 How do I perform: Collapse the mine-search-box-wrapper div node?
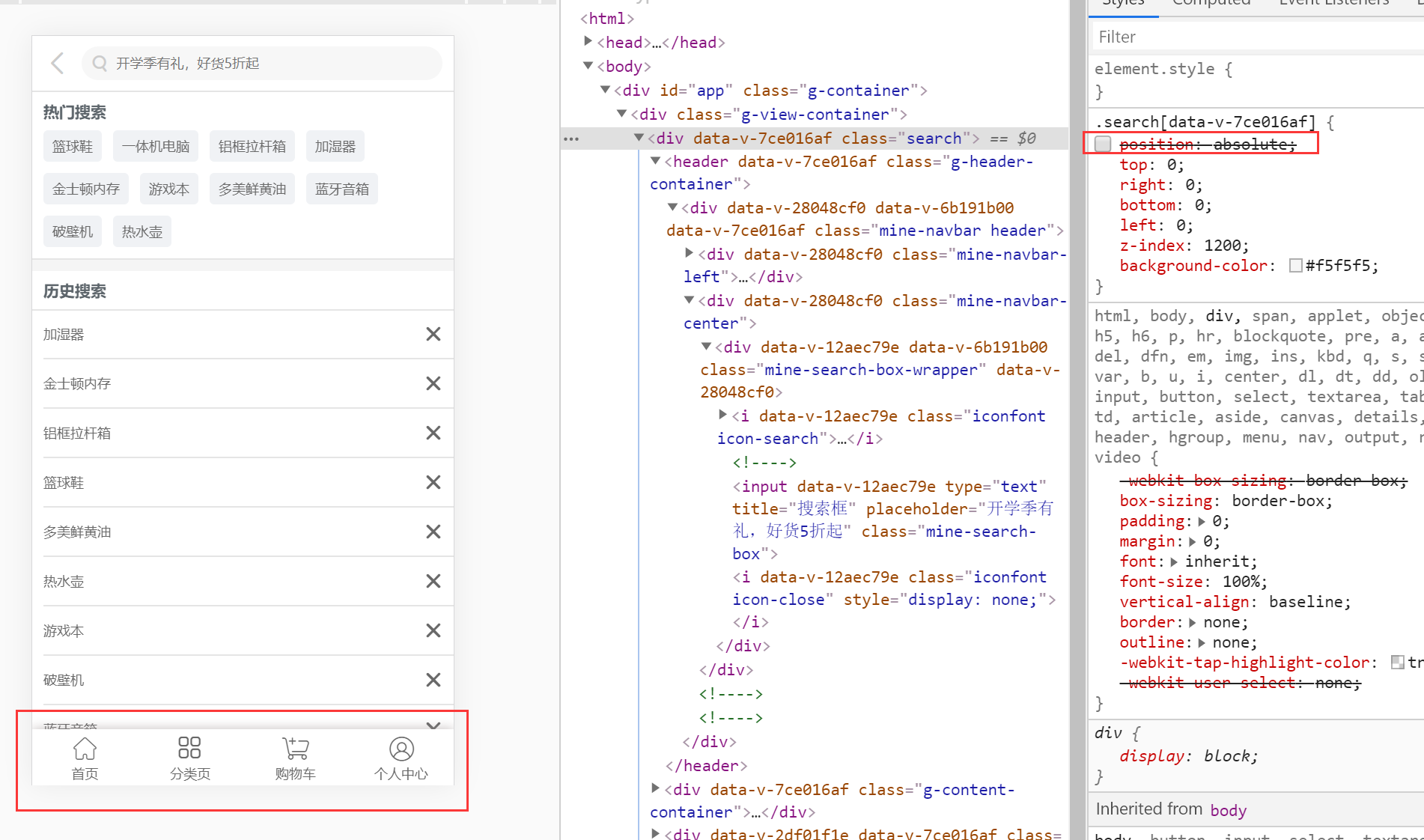coord(706,347)
